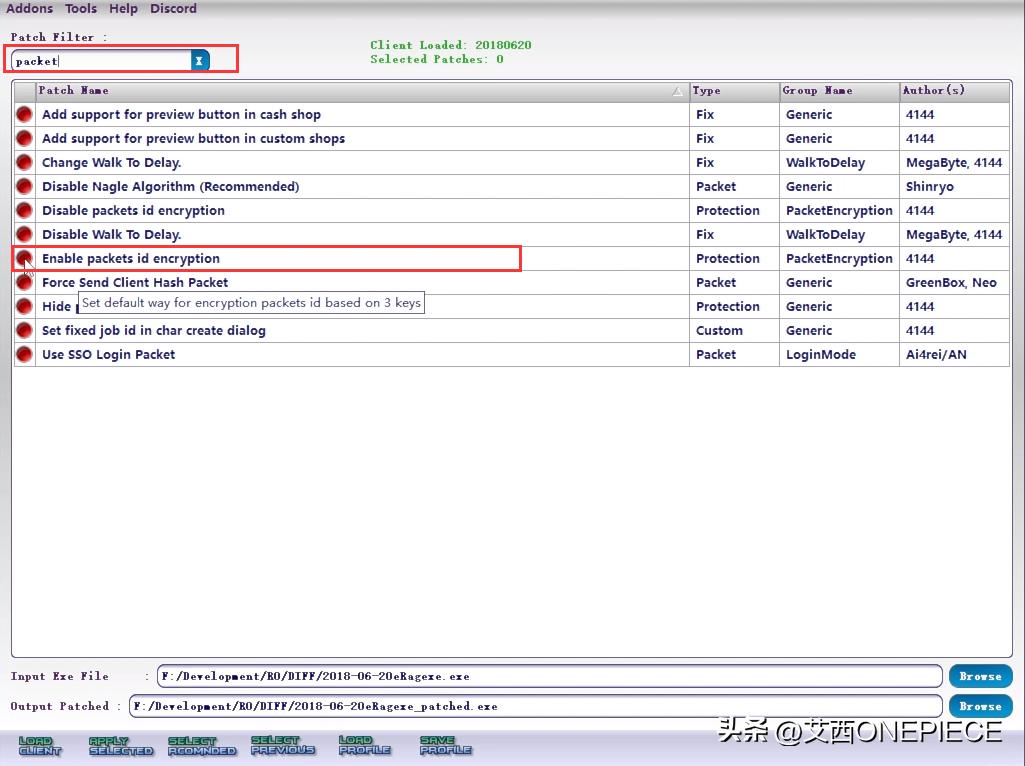Toggle red dot for Change Walk To Delay
1025x766 pixels.
[x=24, y=163]
